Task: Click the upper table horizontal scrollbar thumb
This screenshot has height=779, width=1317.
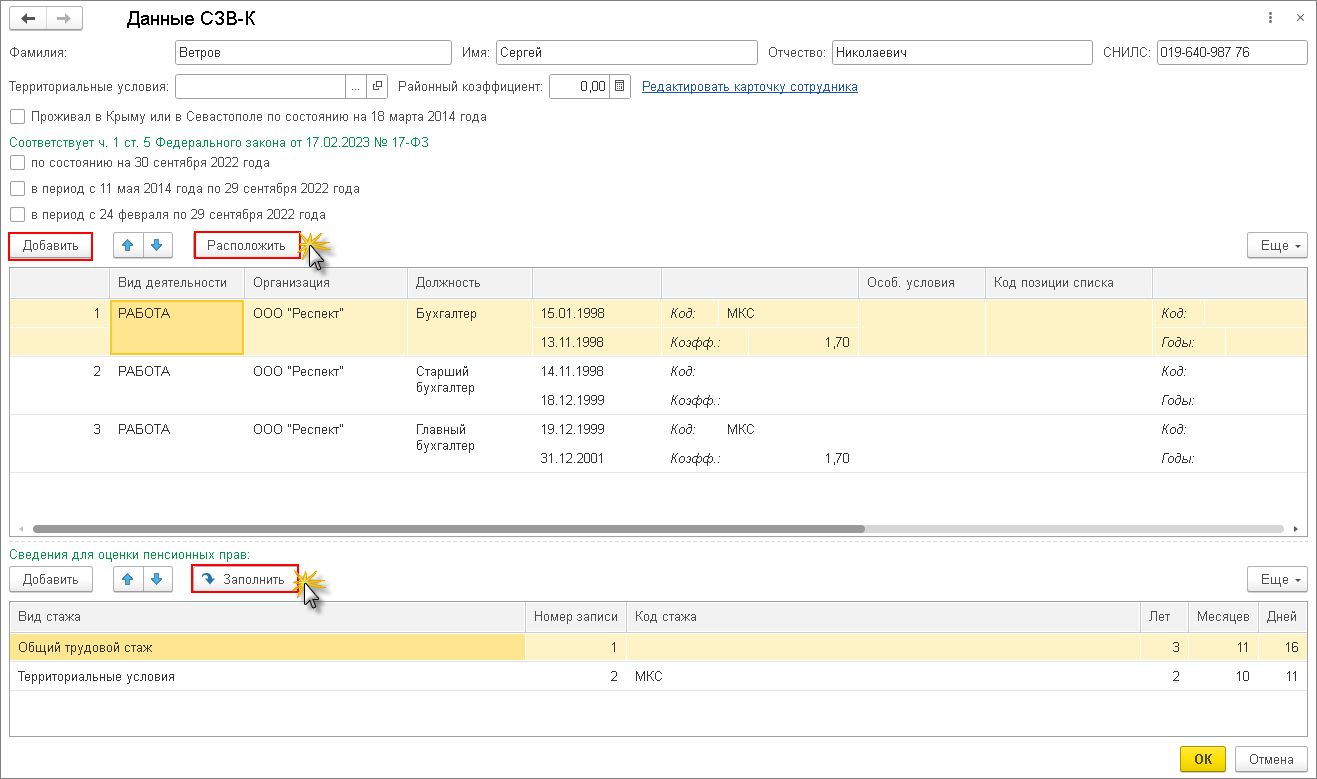Action: point(448,528)
